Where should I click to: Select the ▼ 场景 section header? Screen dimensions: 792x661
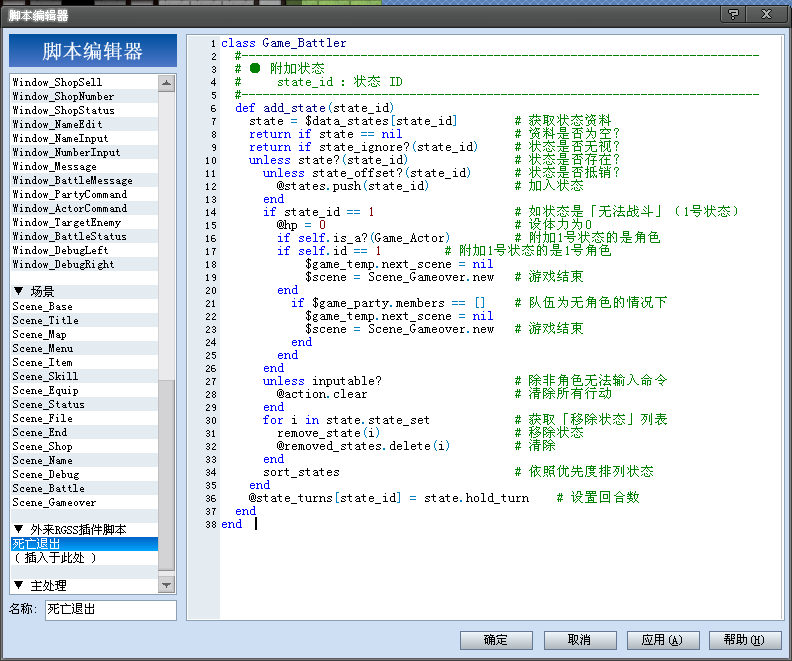(84, 291)
